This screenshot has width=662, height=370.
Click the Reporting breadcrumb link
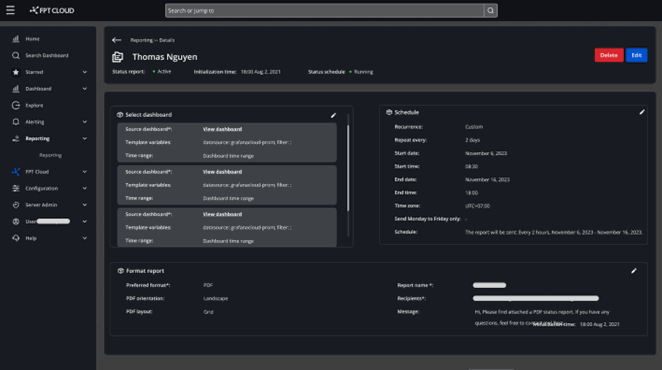(141, 40)
